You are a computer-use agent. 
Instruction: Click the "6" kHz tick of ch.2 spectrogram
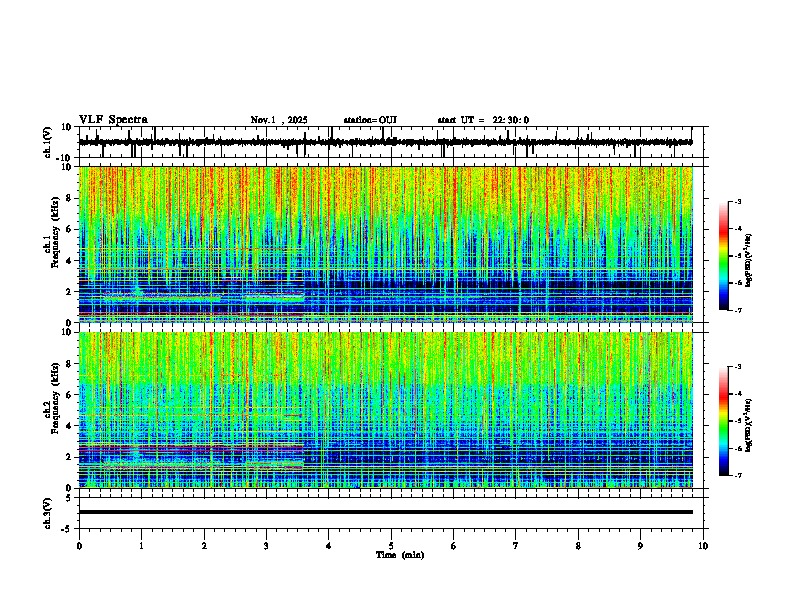pos(69,395)
